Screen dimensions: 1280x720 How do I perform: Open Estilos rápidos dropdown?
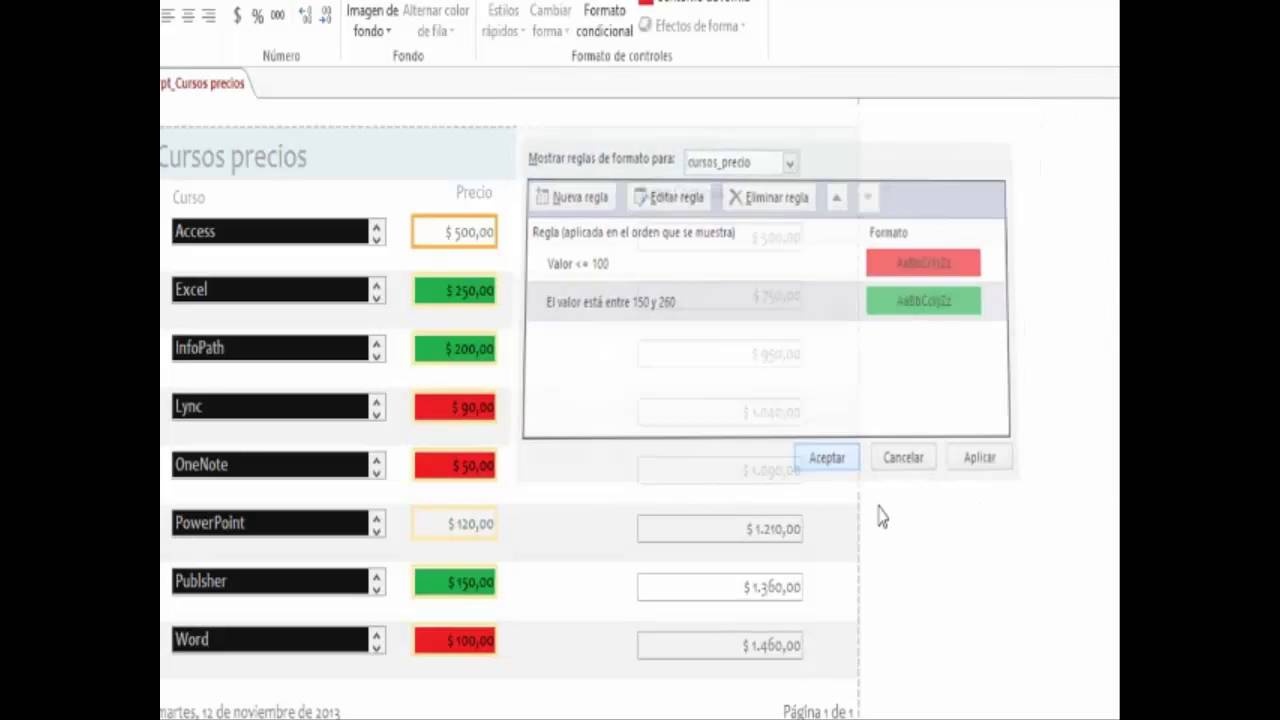(x=503, y=21)
